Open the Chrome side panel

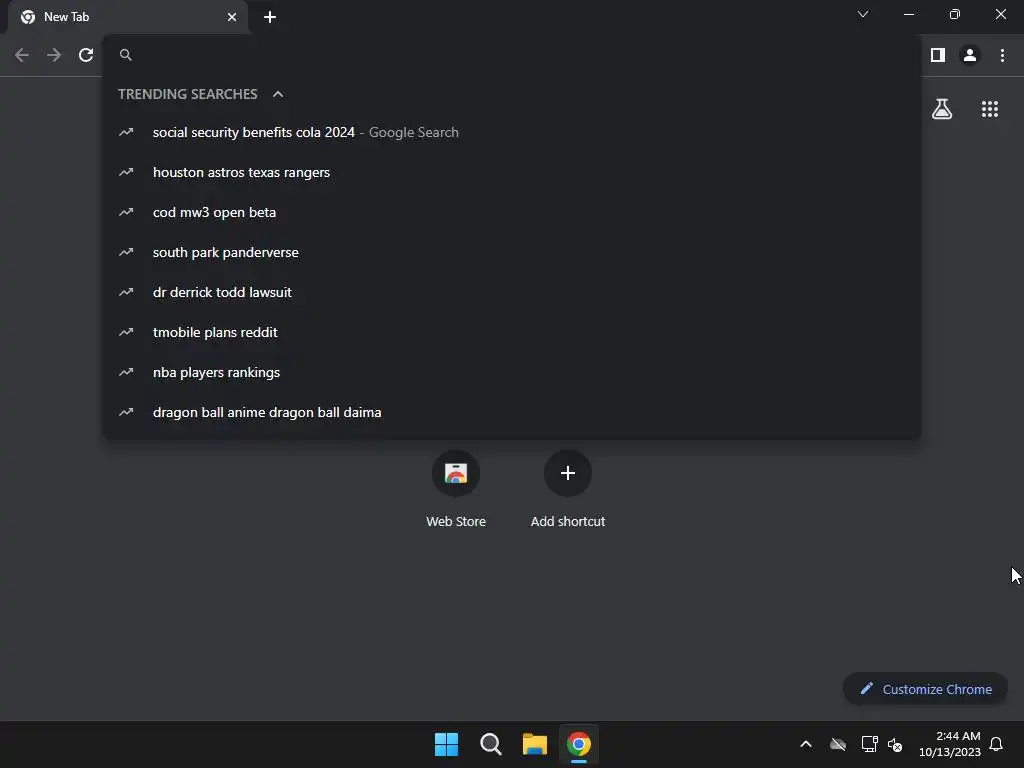tap(938, 56)
